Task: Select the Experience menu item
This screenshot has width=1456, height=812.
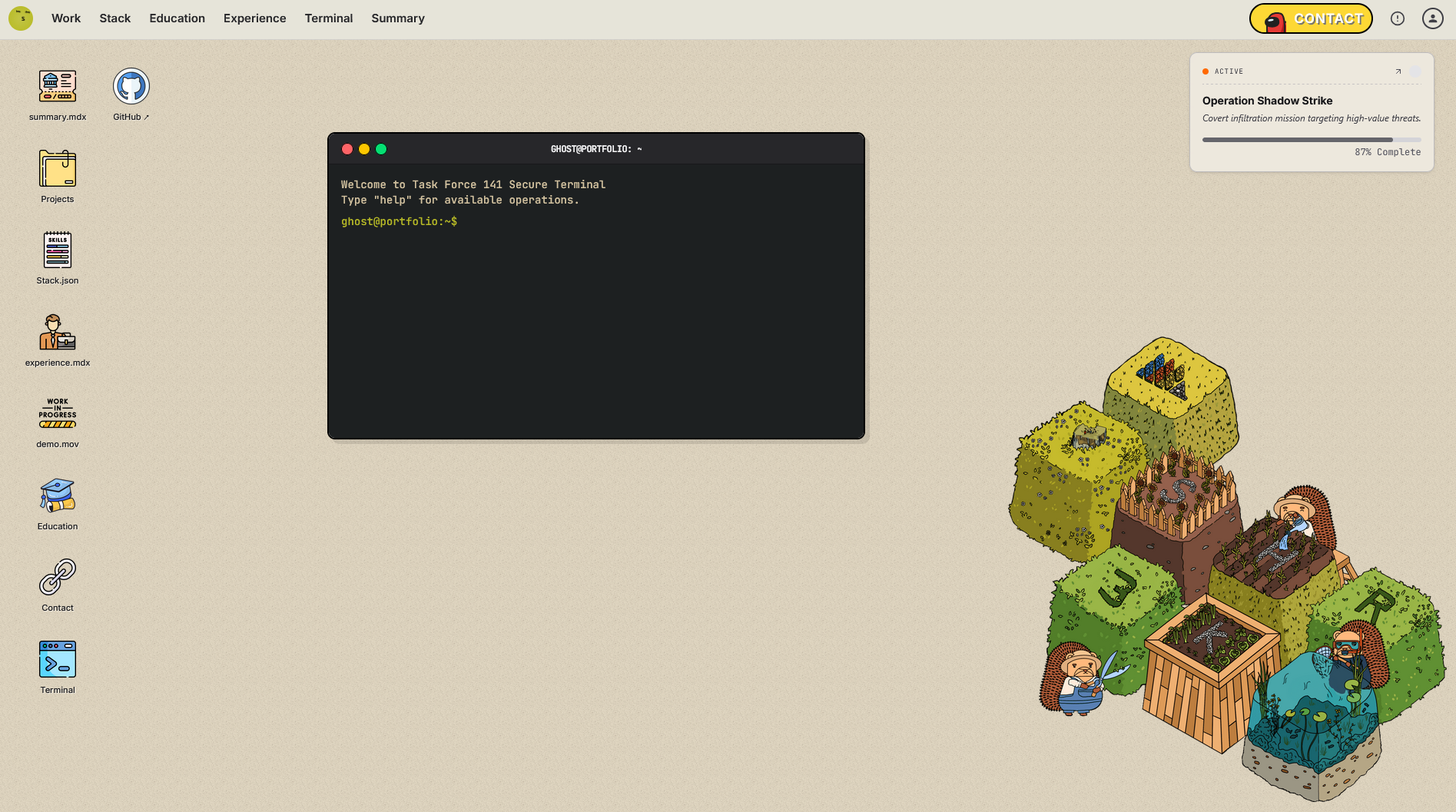Action: coord(254,18)
